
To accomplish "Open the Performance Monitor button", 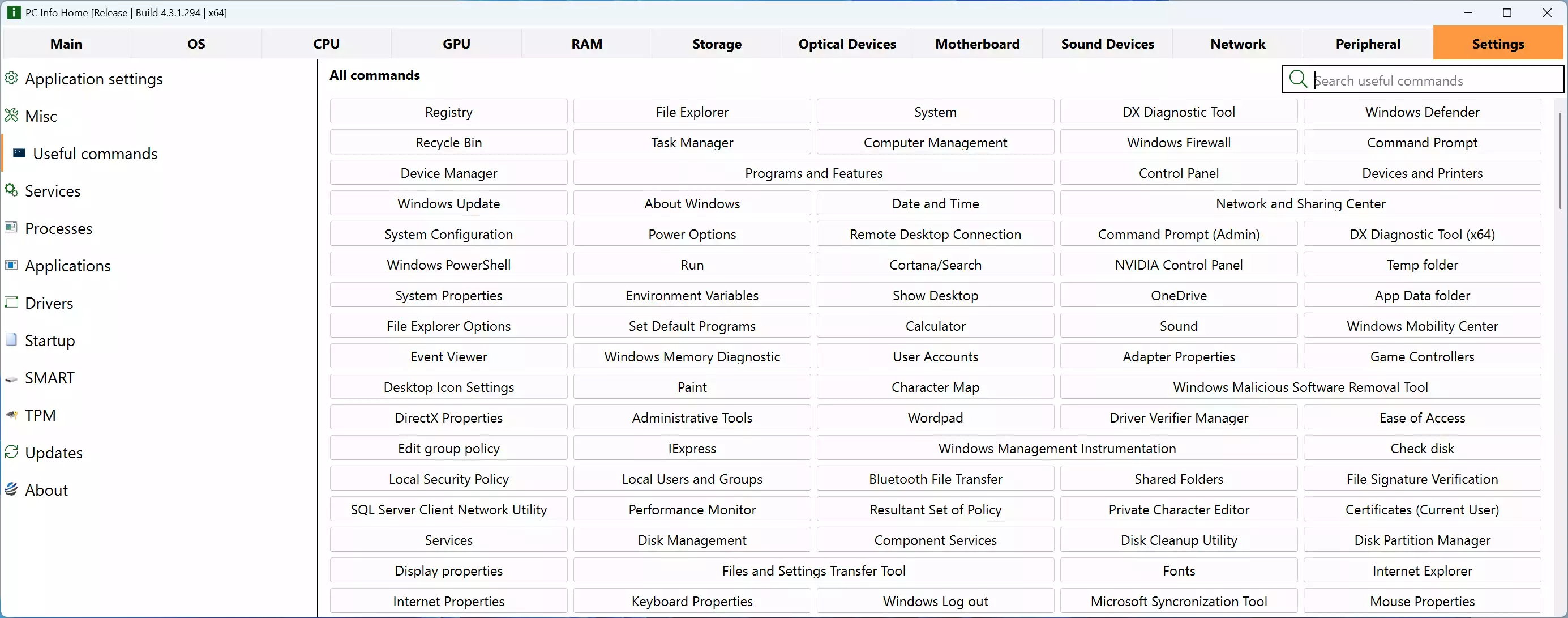I will pyautogui.click(x=692, y=509).
